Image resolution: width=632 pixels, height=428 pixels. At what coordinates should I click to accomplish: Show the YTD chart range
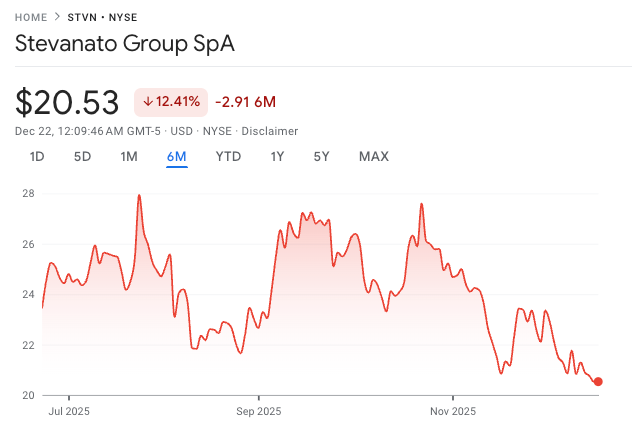click(x=228, y=156)
